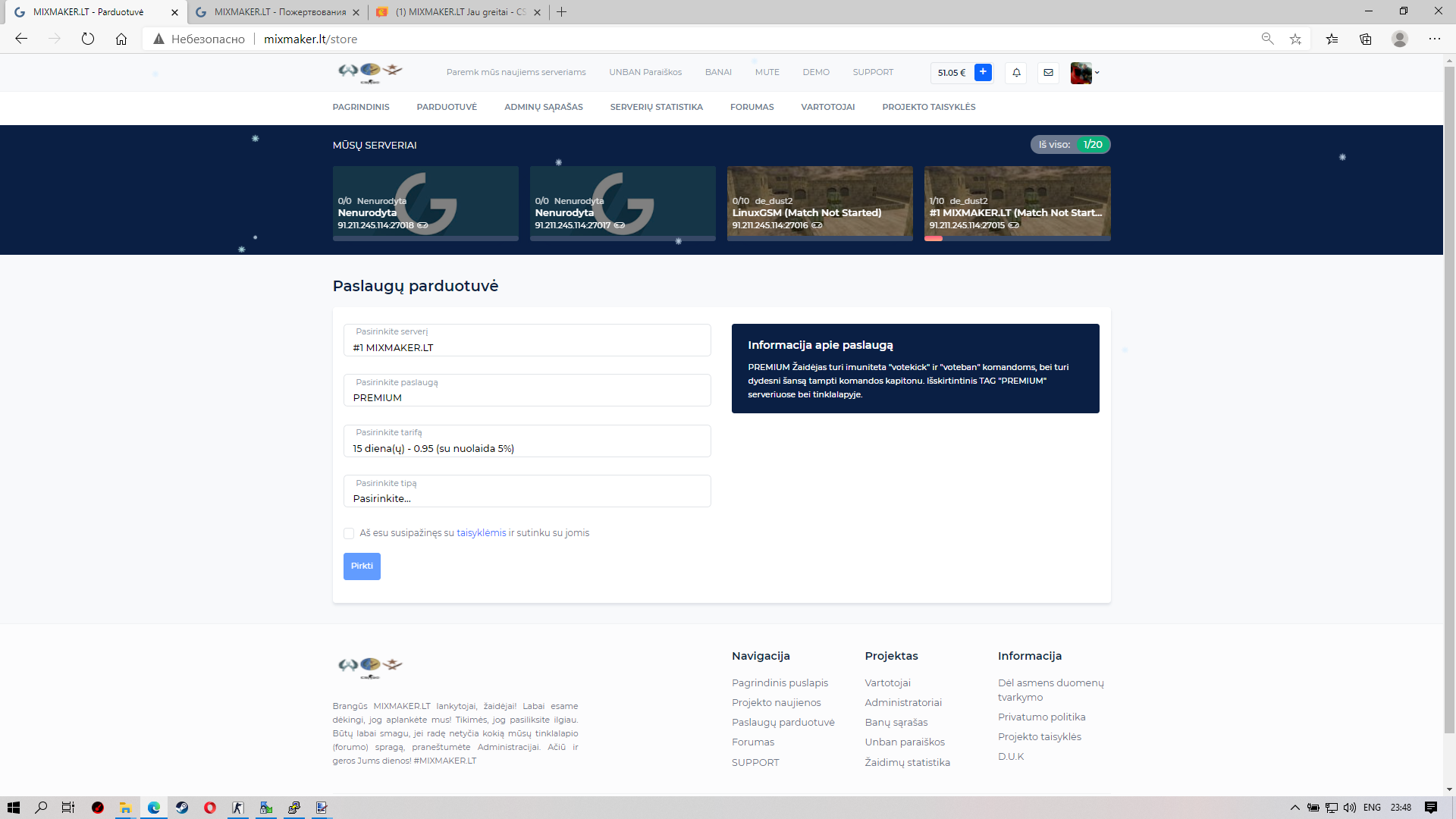The width and height of the screenshot is (1456, 819).
Task: Open Windows Start menu
Action: click(14, 808)
